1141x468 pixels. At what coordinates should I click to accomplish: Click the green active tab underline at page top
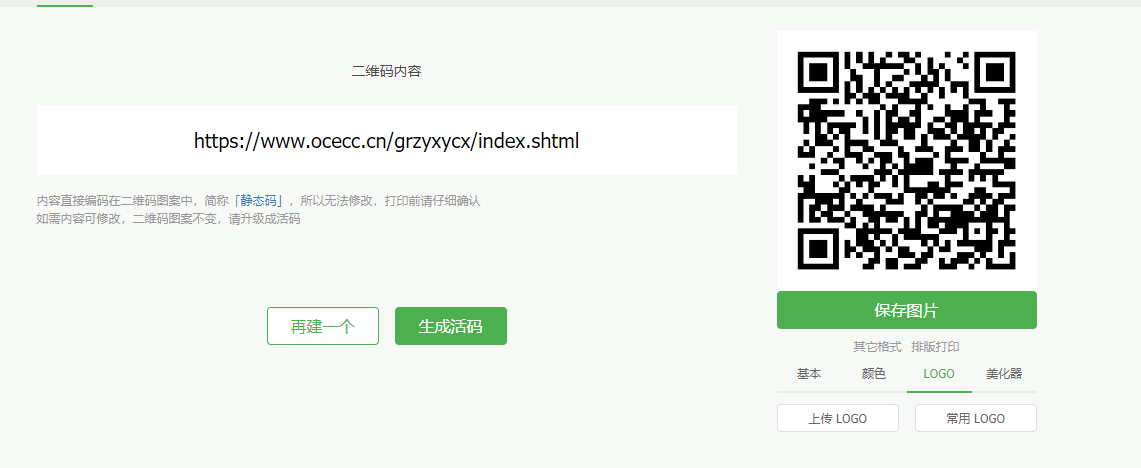[65, 5]
